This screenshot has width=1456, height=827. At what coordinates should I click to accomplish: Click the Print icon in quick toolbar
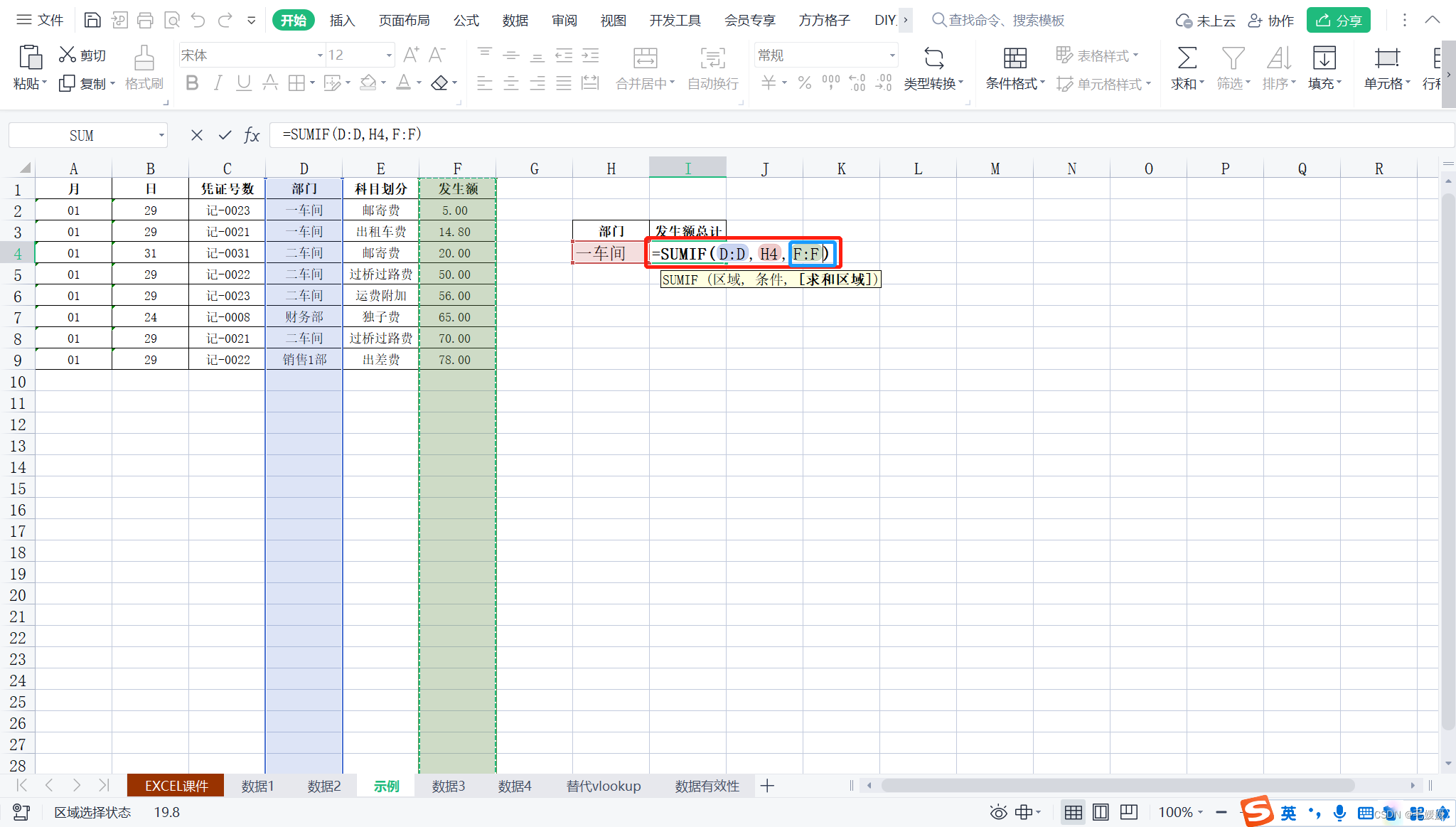(145, 20)
